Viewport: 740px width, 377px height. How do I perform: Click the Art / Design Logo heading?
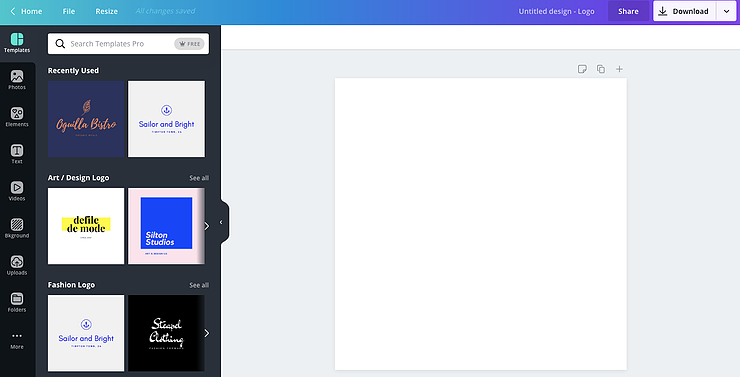(78, 178)
